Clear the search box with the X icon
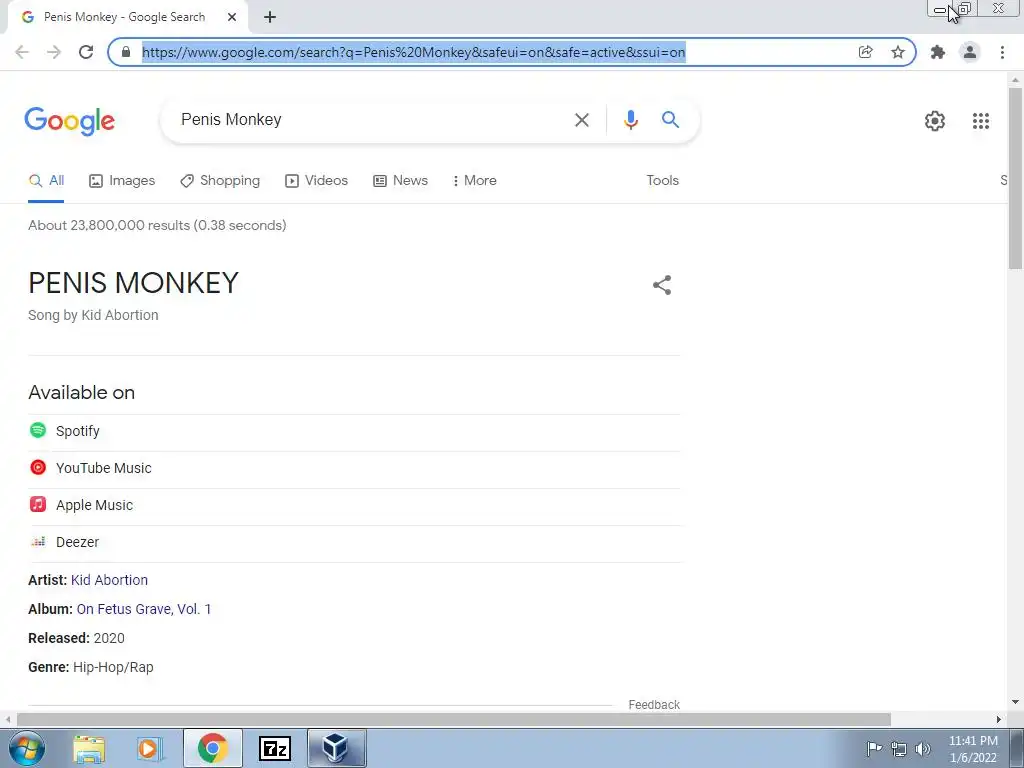This screenshot has height=768, width=1024. [581, 120]
